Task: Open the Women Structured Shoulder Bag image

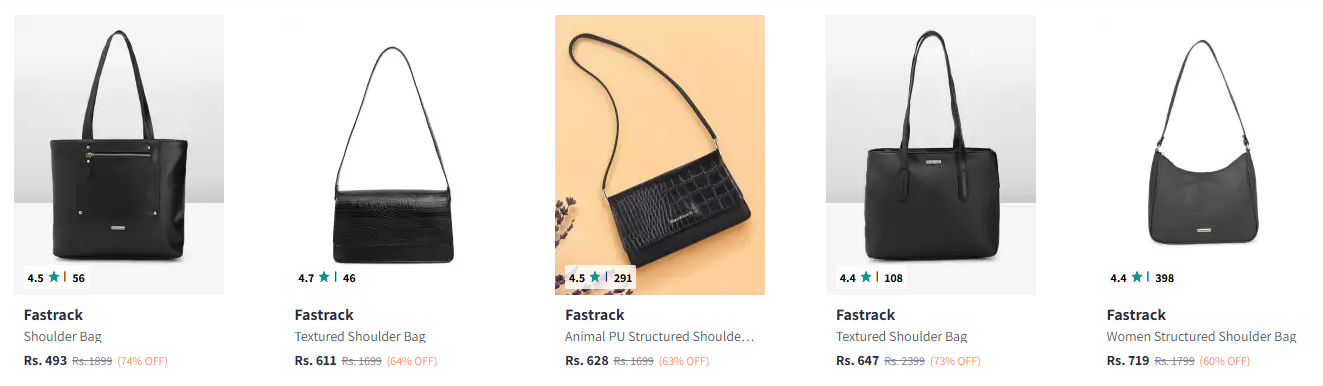Action: pos(1202,155)
